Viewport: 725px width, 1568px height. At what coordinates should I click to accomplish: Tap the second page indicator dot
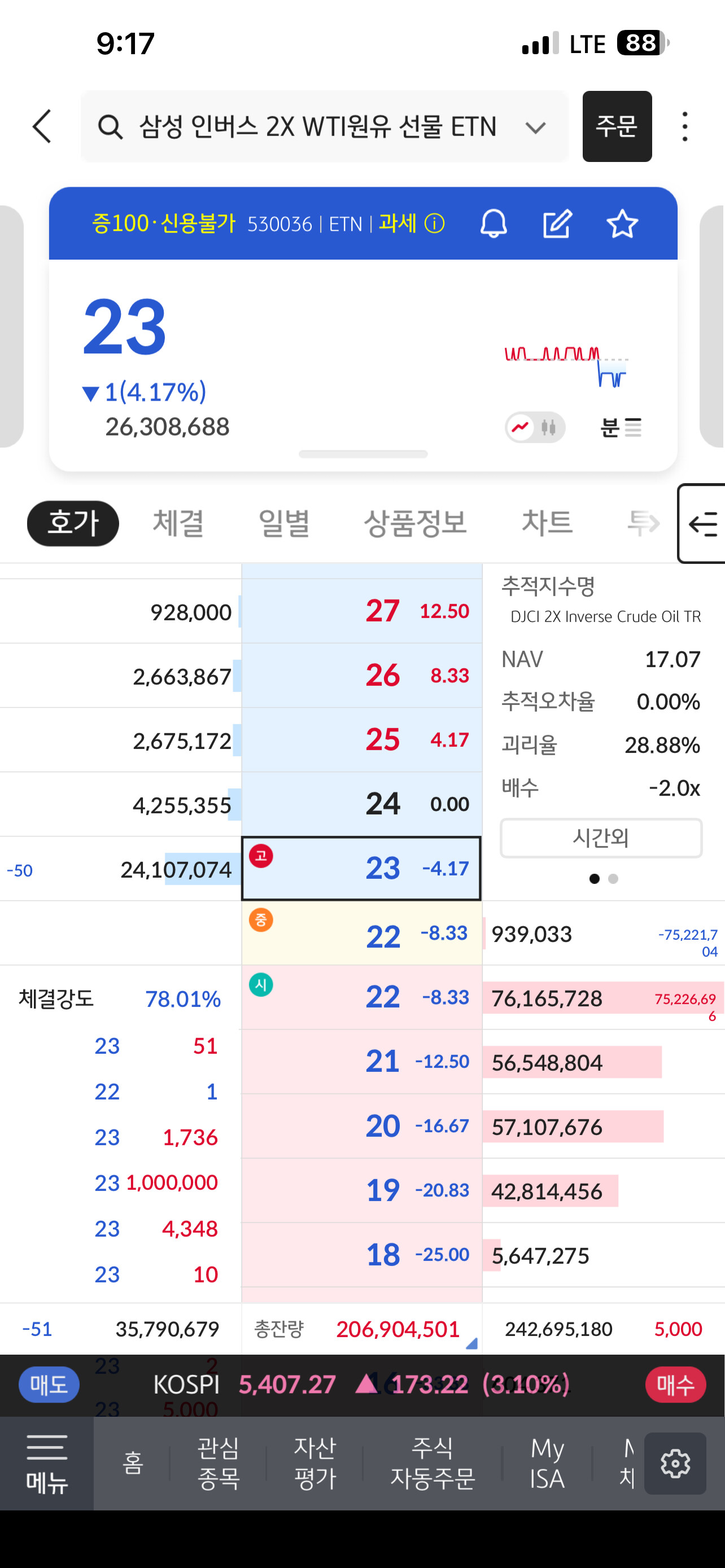coord(613,878)
